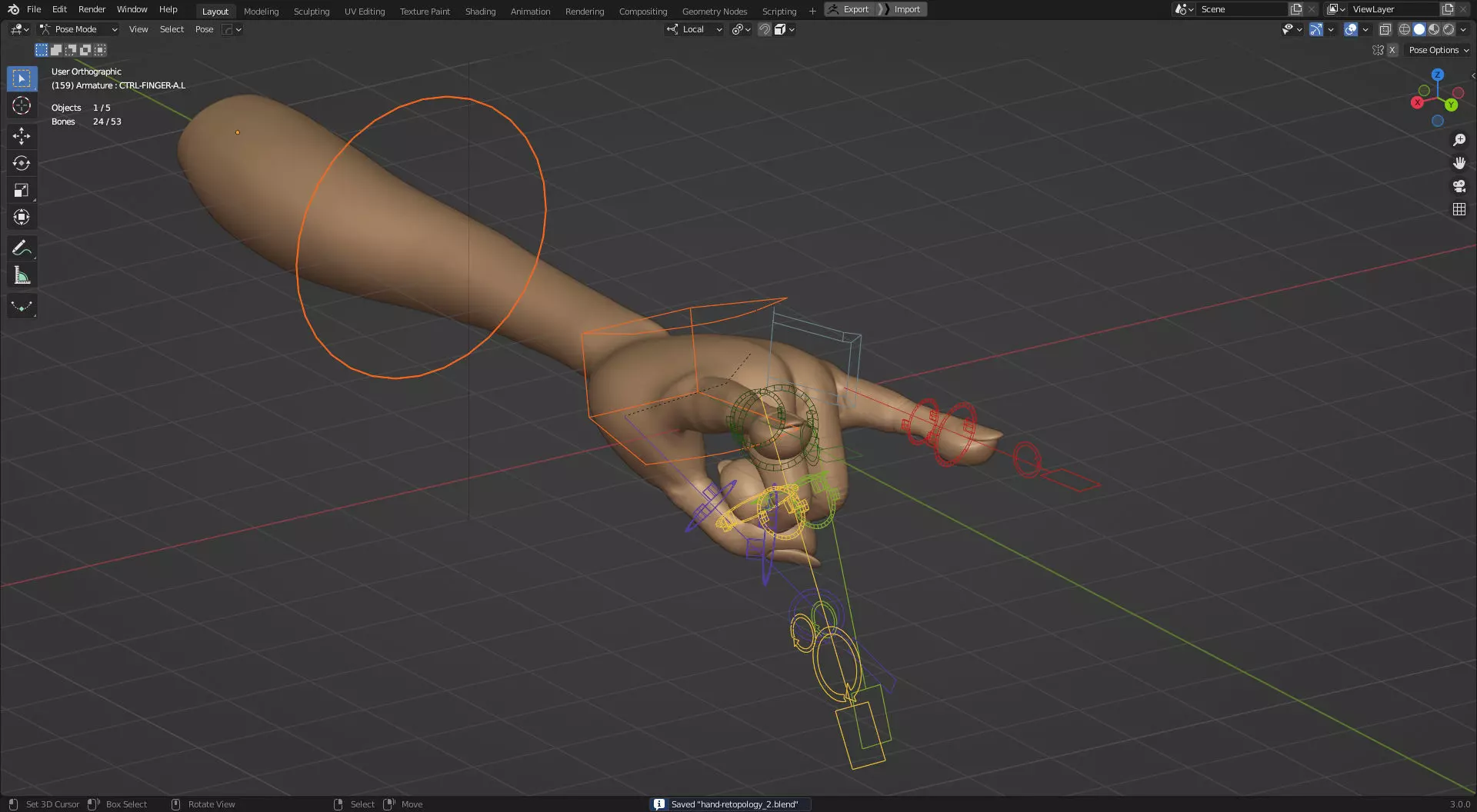Toggle viewport gizmos display

click(x=1316, y=29)
